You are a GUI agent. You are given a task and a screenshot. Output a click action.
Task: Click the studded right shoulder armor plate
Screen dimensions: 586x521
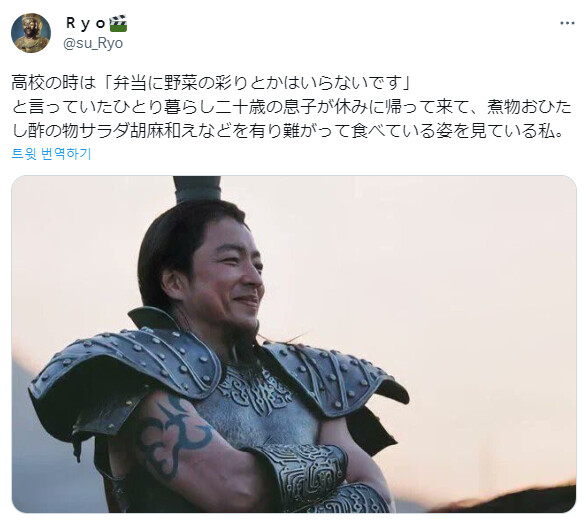tap(333, 376)
